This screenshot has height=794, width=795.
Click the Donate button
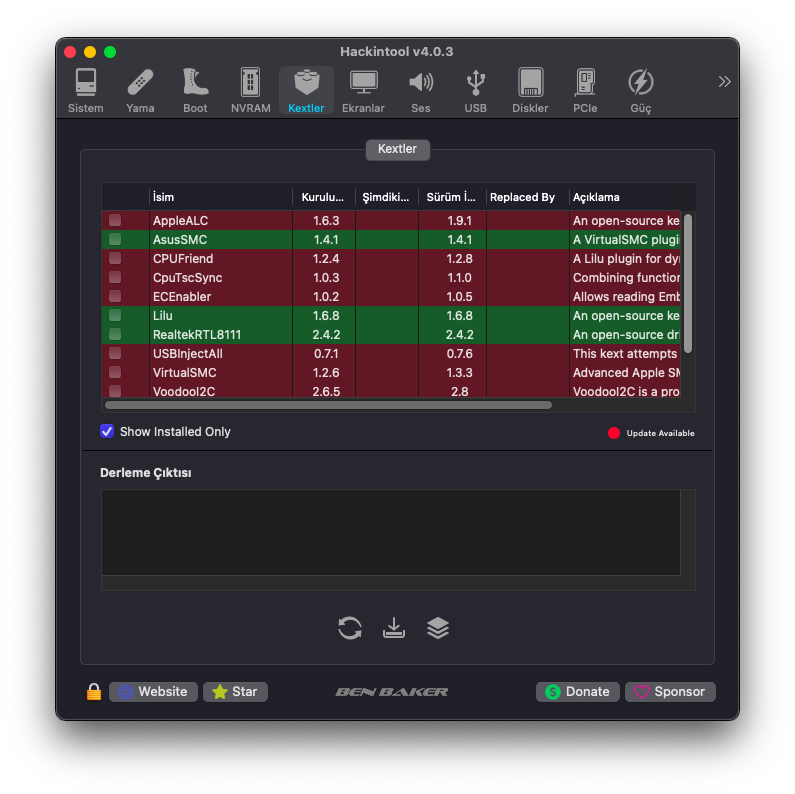[577, 692]
